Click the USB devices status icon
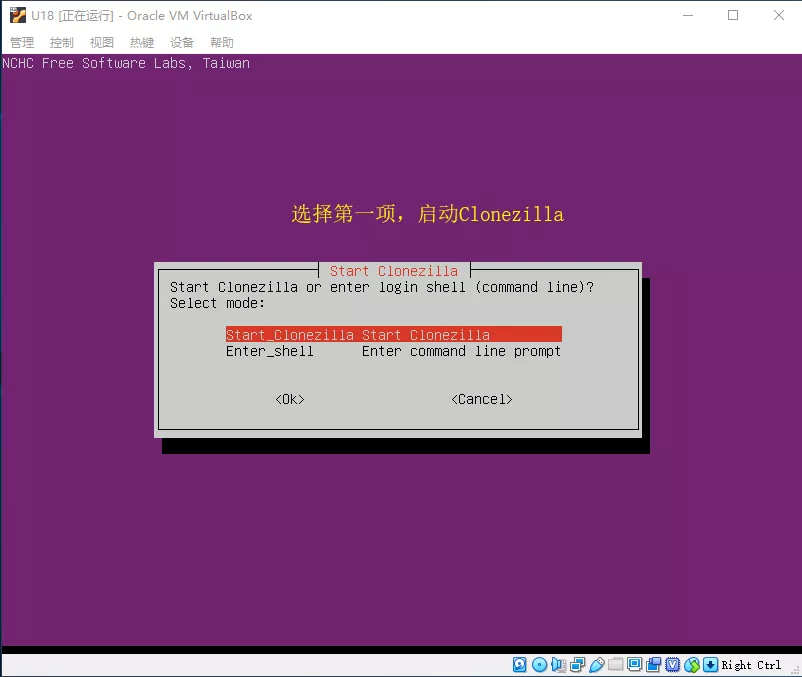 tap(596, 664)
